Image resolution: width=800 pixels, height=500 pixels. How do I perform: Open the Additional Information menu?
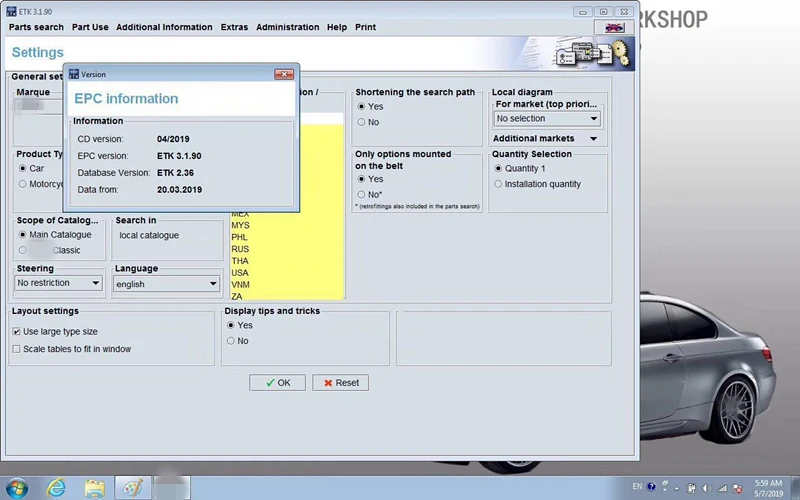pos(164,27)
